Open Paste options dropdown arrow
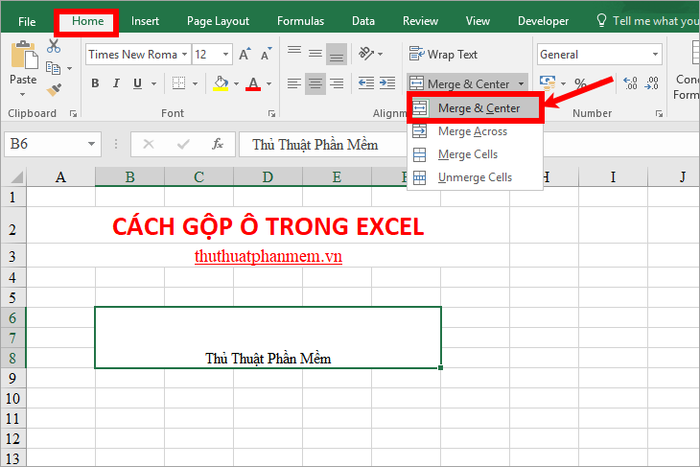700x467 pixels. pyautogui.click(x=22, y=94)
